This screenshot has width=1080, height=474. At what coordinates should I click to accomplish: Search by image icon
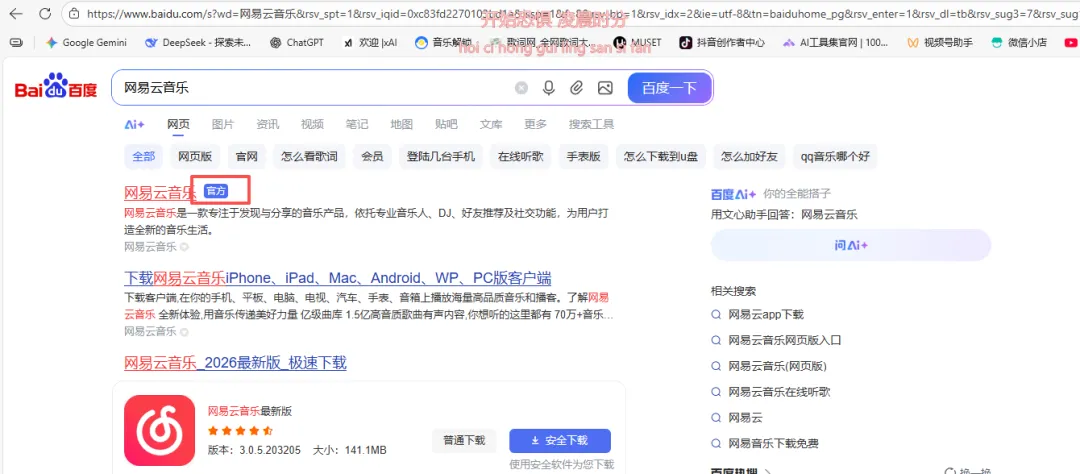pos(605,87)
